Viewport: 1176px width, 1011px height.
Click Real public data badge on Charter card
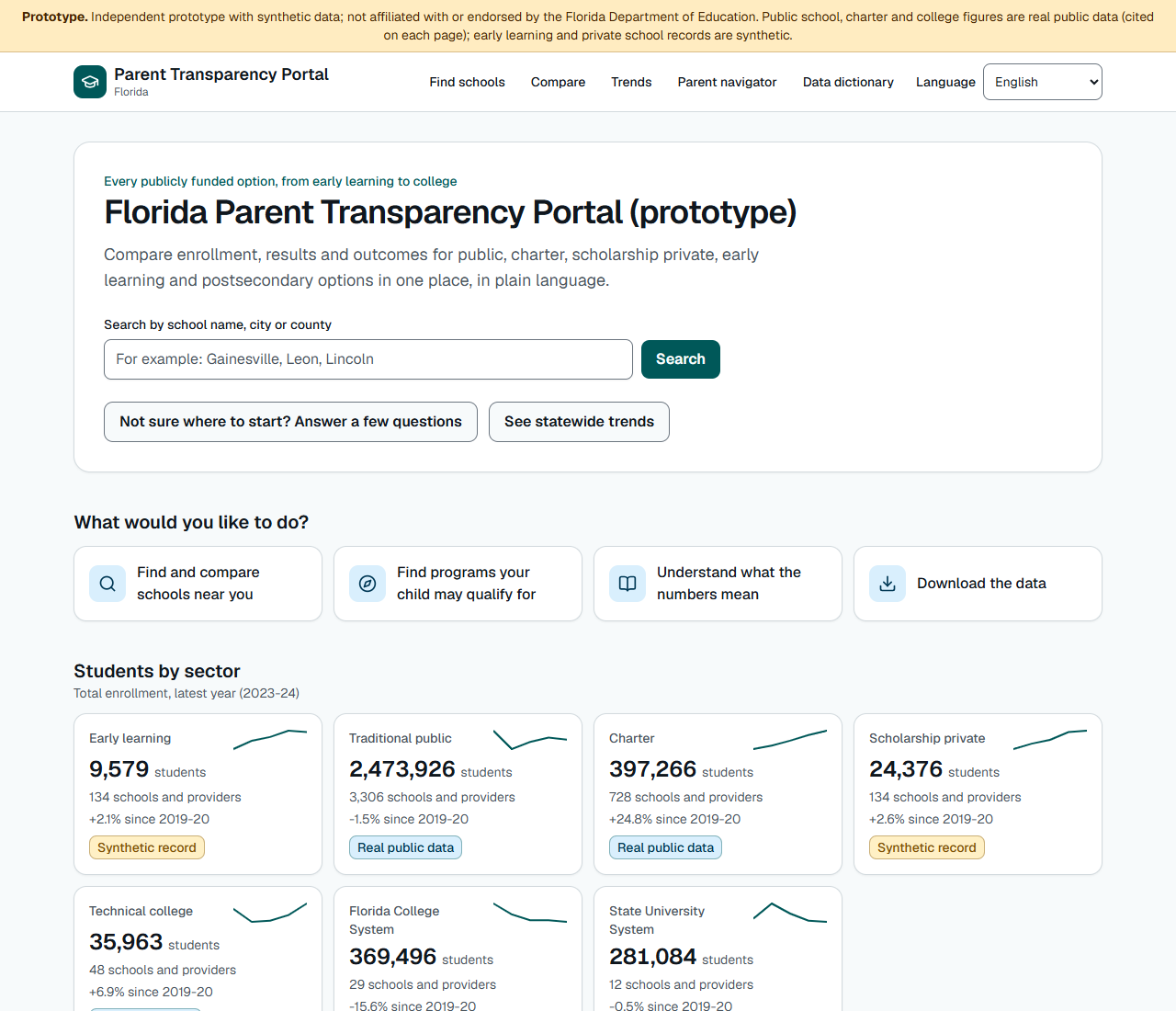[x=665, y=847]
